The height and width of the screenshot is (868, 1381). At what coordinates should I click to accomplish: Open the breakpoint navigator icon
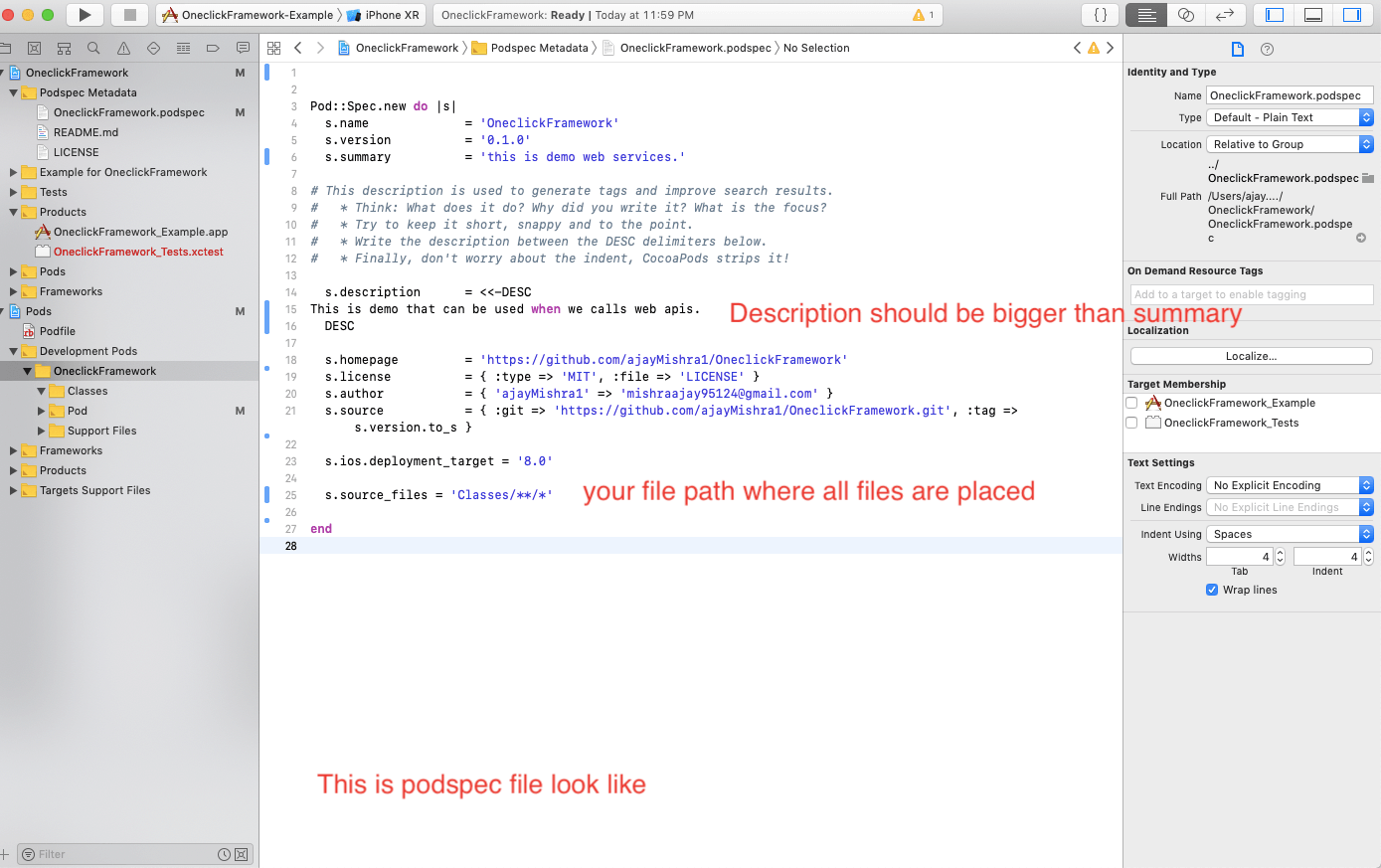pos(213,48)
